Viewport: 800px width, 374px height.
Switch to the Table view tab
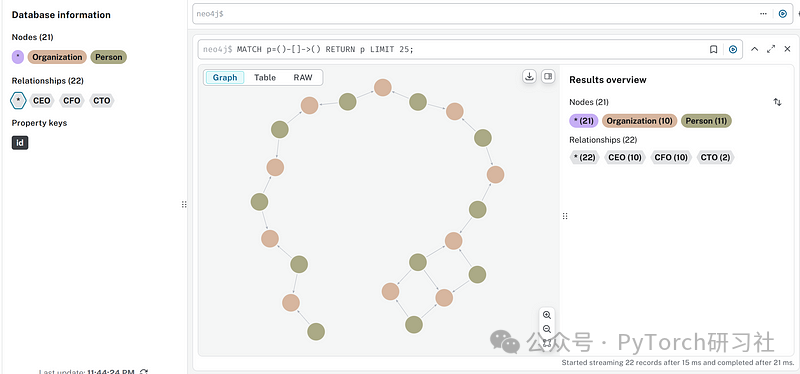pyautogui.click(x=265, y=78)
